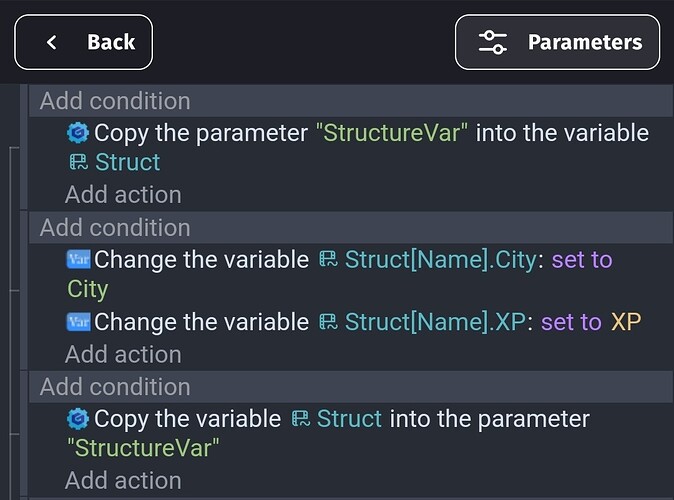
Task: Click 'Add condition' above Copy the variable action
Action: (x=115, y=387)
